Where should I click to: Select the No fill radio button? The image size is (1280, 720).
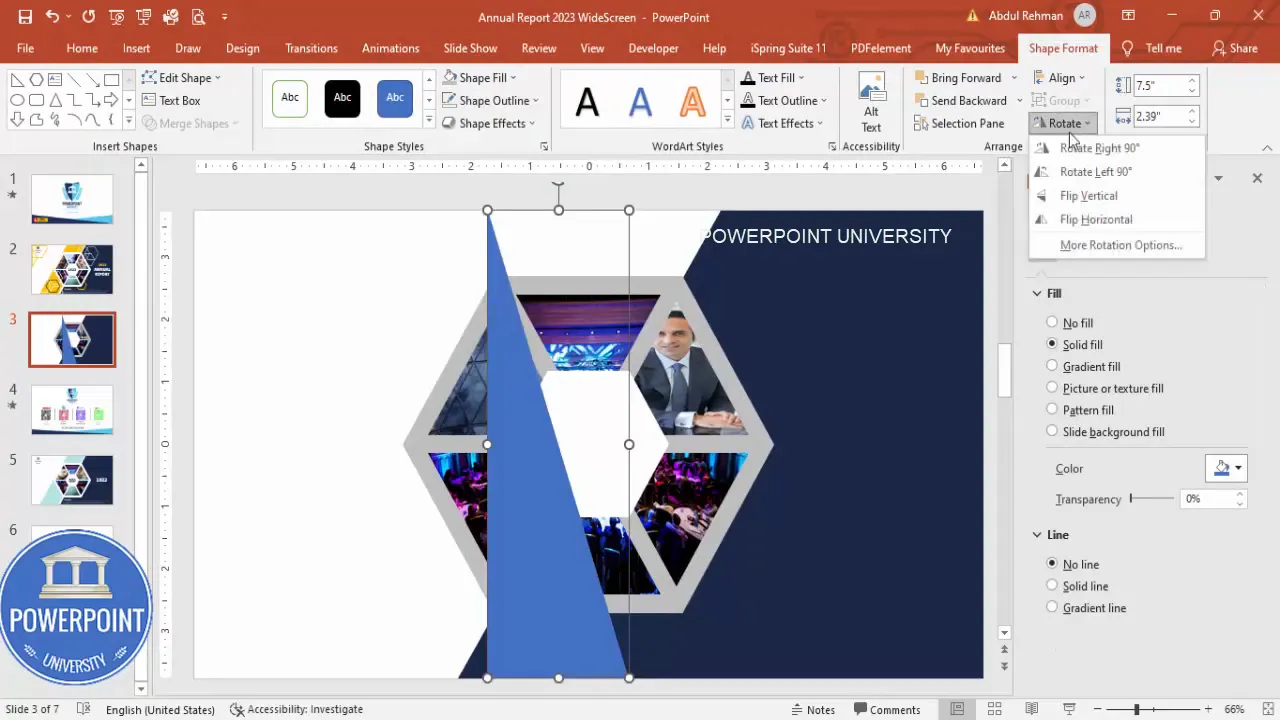click(1052, 323)
